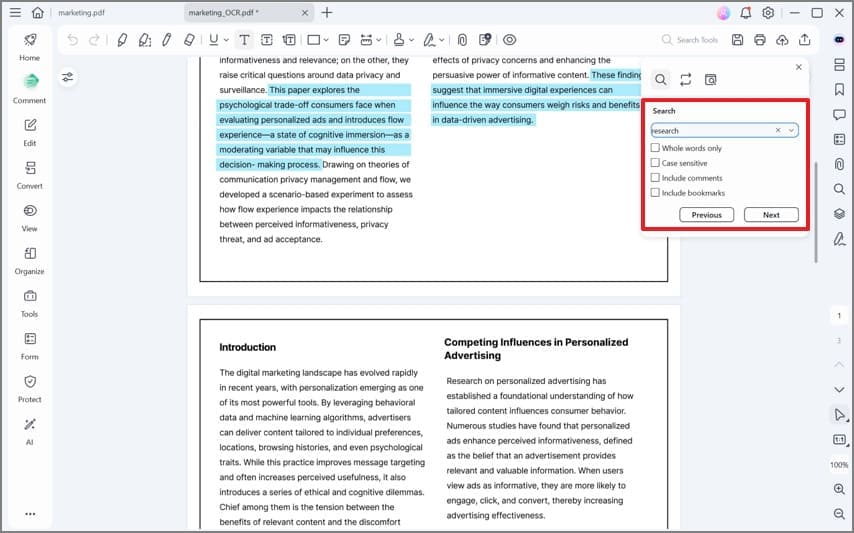Viewport: 854px width, 533px height.
Task: Insert a text box annotation
Action: point(266,40)
